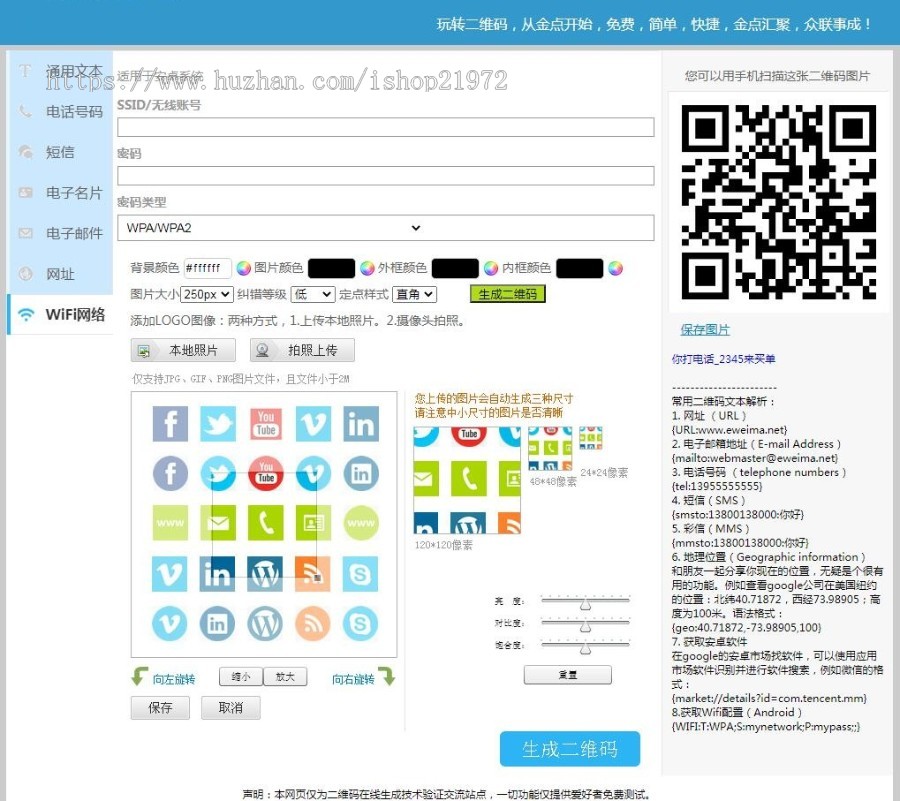Click the 对比度 contrast slider
This screenshot has width=900, height=801.
pyautogui.click(x=585, y=623)
